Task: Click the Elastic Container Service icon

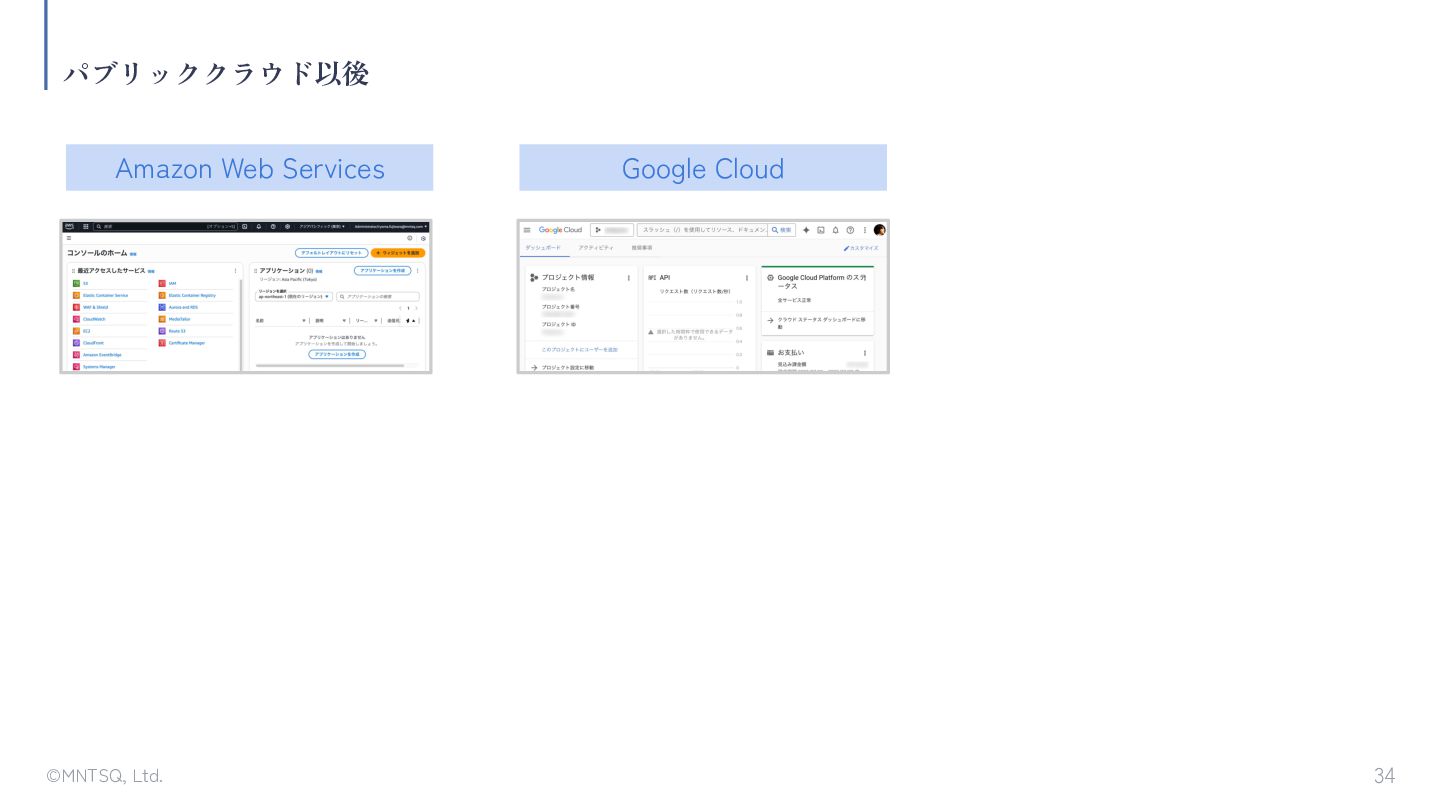Action: tap(76, 295)
